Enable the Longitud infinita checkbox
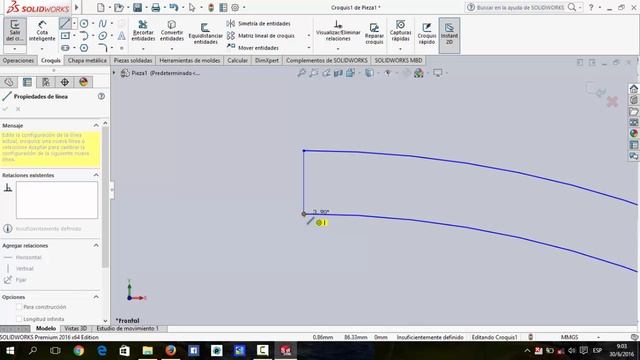 19,319
